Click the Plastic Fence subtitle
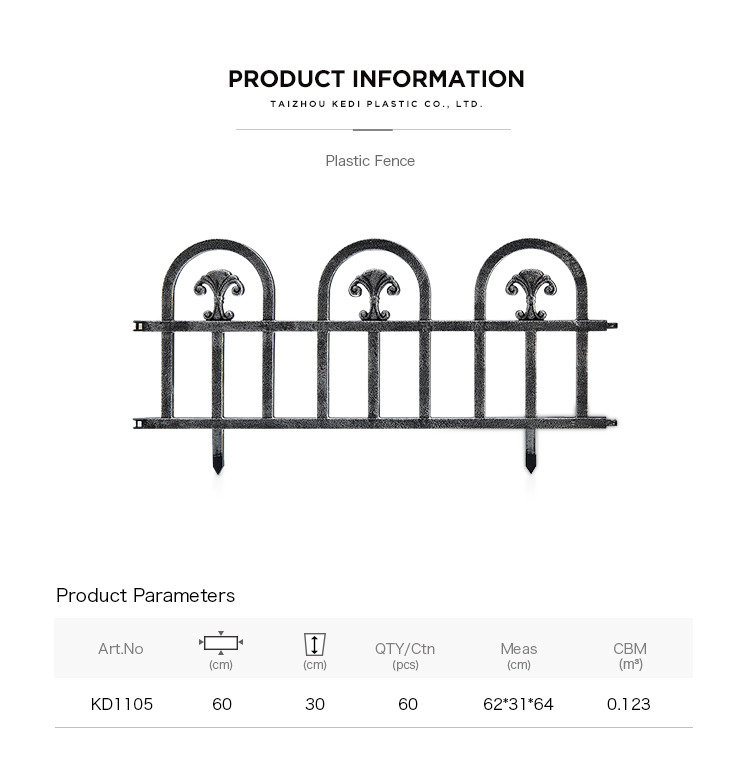Viewport: 750px width, 757px height. click(370, 161)
